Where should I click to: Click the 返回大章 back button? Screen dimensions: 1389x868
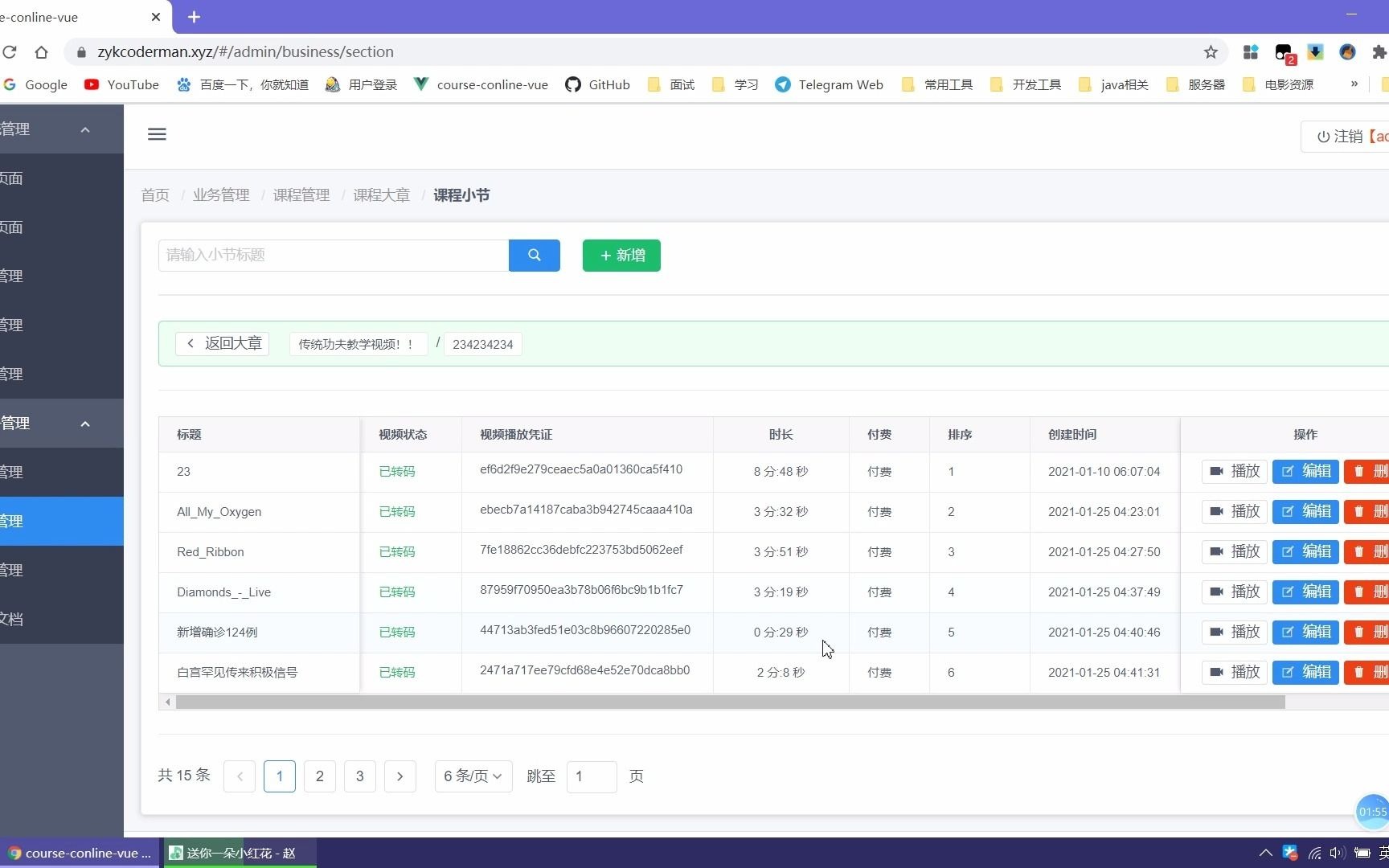222,344
